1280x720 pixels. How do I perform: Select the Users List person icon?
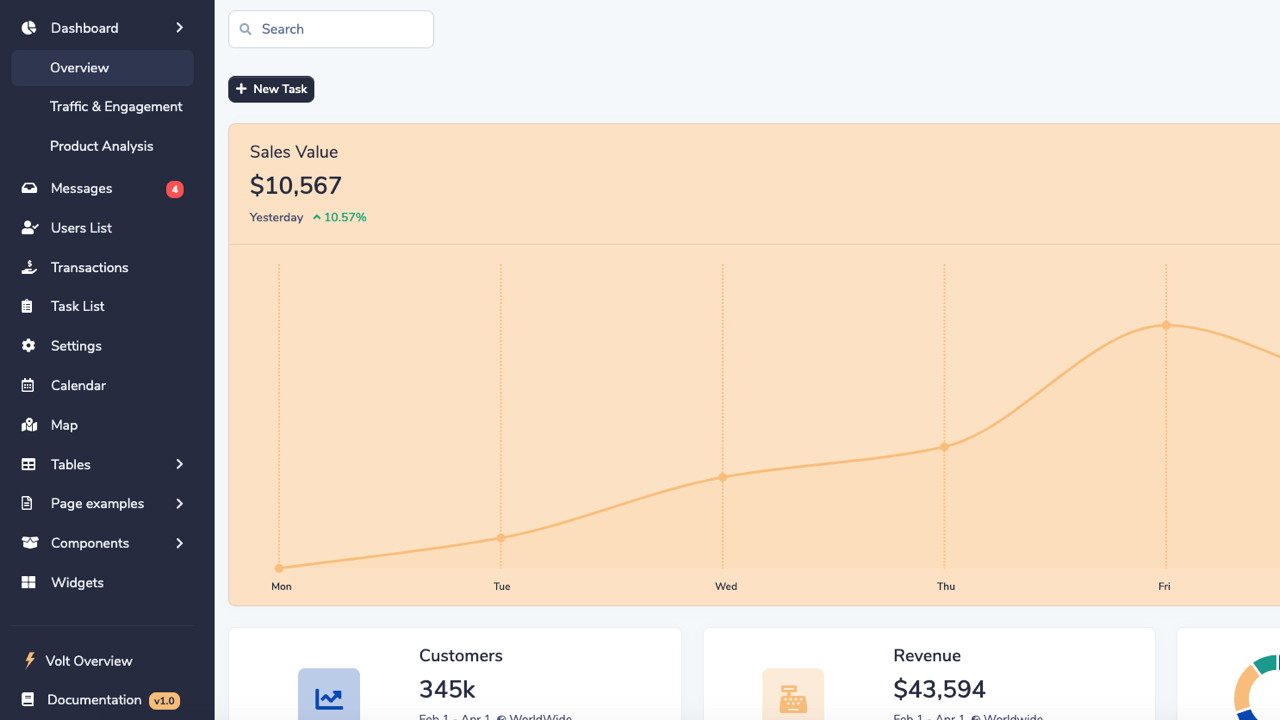click(x=29, y=228)
